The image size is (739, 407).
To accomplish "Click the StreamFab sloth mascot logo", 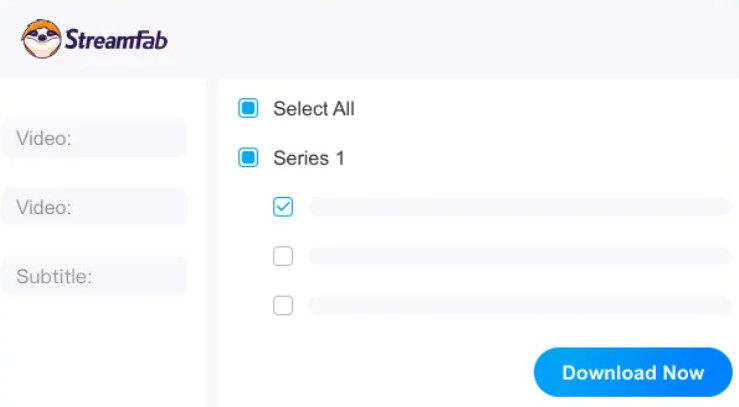I will (x=41, y=39).
